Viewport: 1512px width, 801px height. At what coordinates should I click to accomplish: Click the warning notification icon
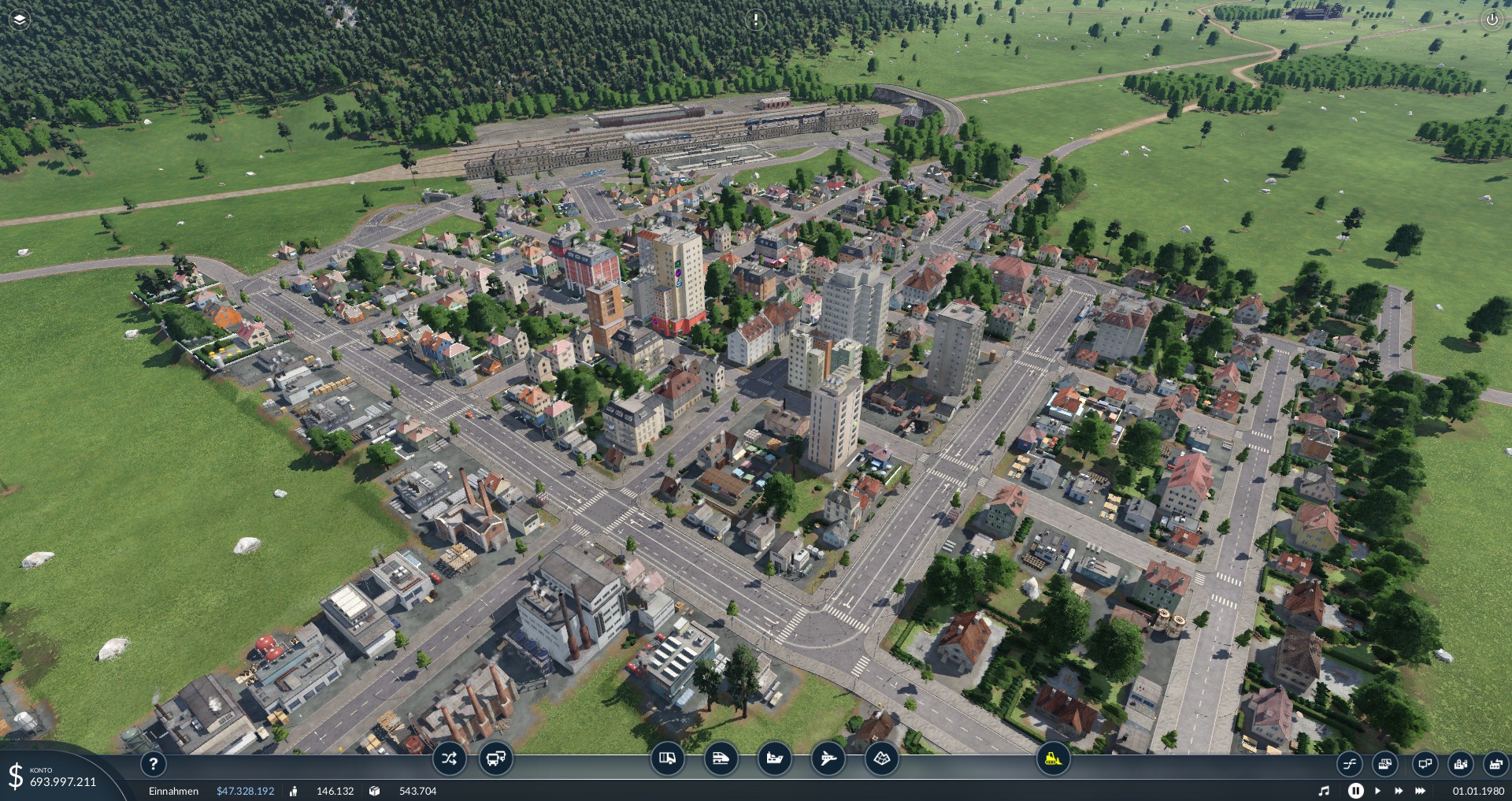coord(755,20)
